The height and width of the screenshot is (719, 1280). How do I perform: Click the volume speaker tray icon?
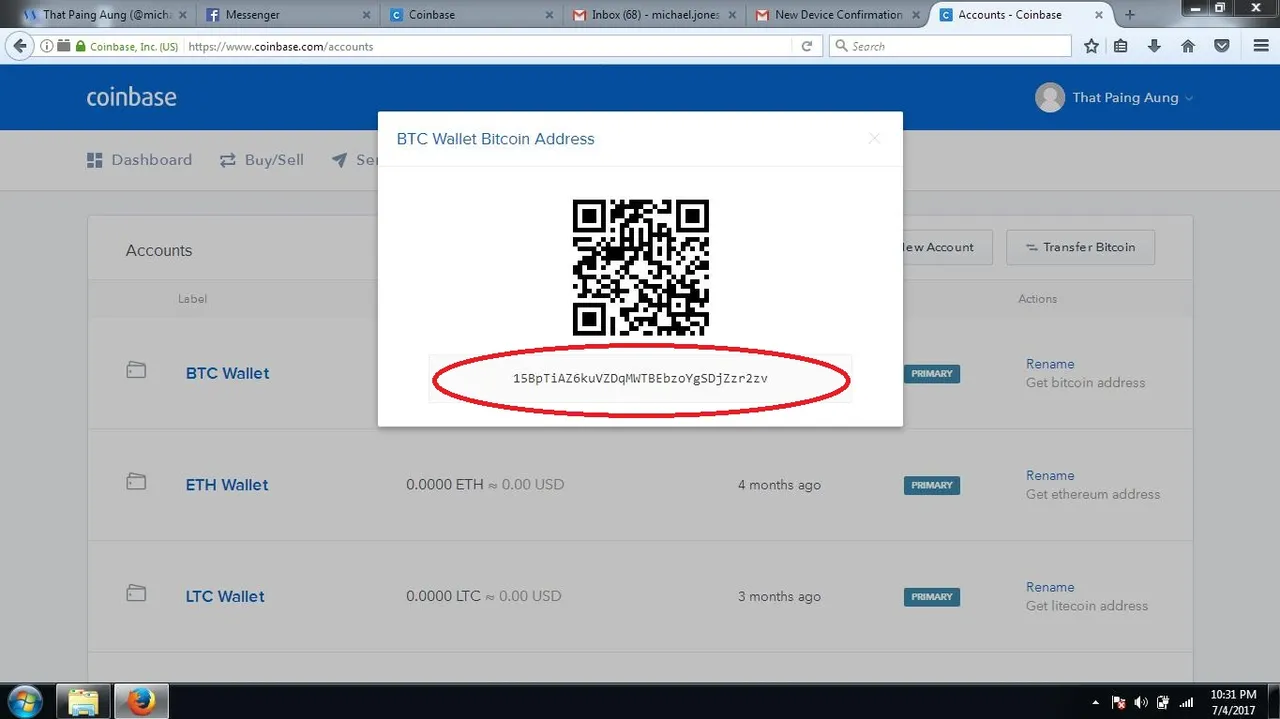(x=1141, y=702)
